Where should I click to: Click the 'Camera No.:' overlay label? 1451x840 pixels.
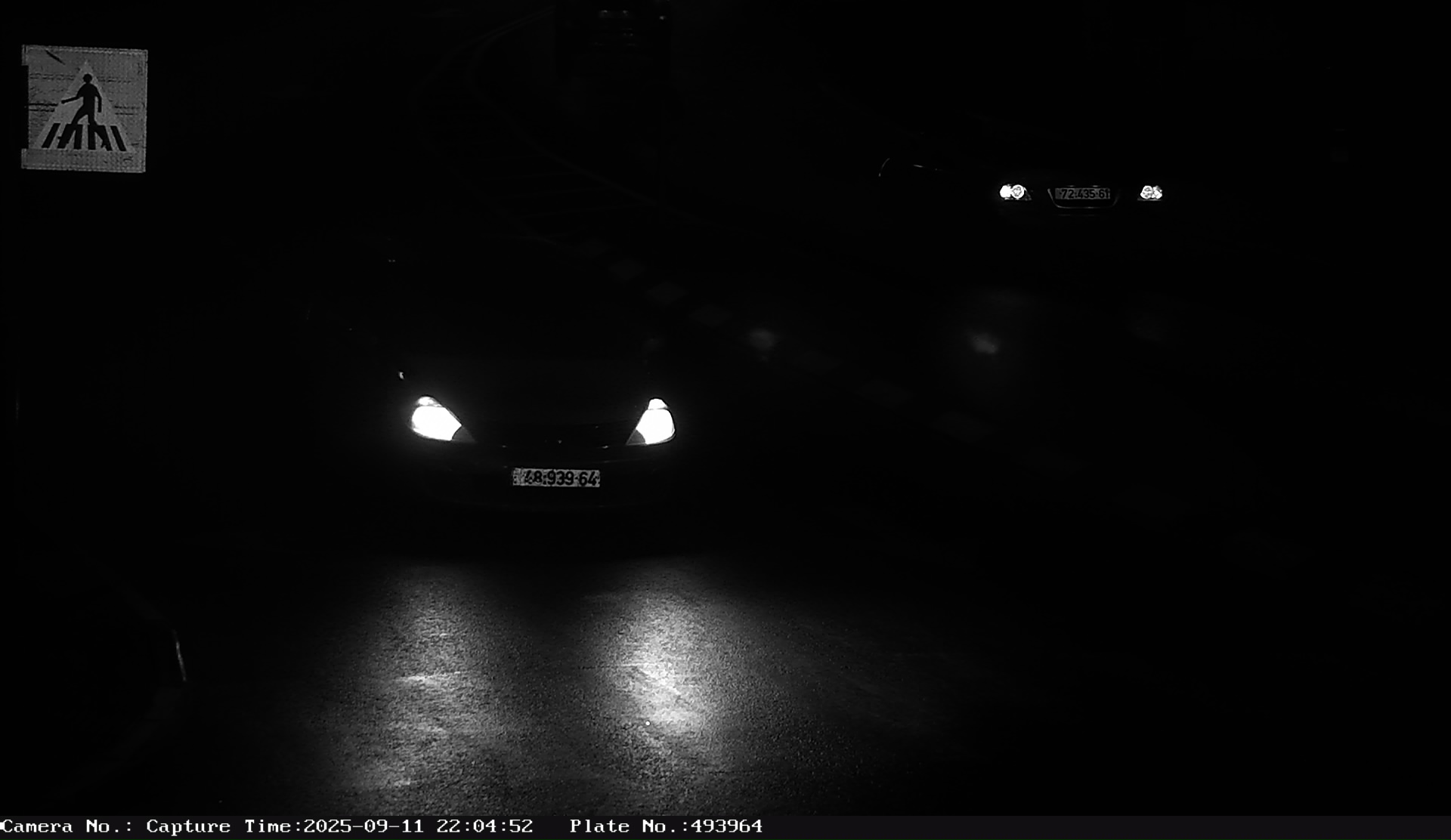point(67,826)
